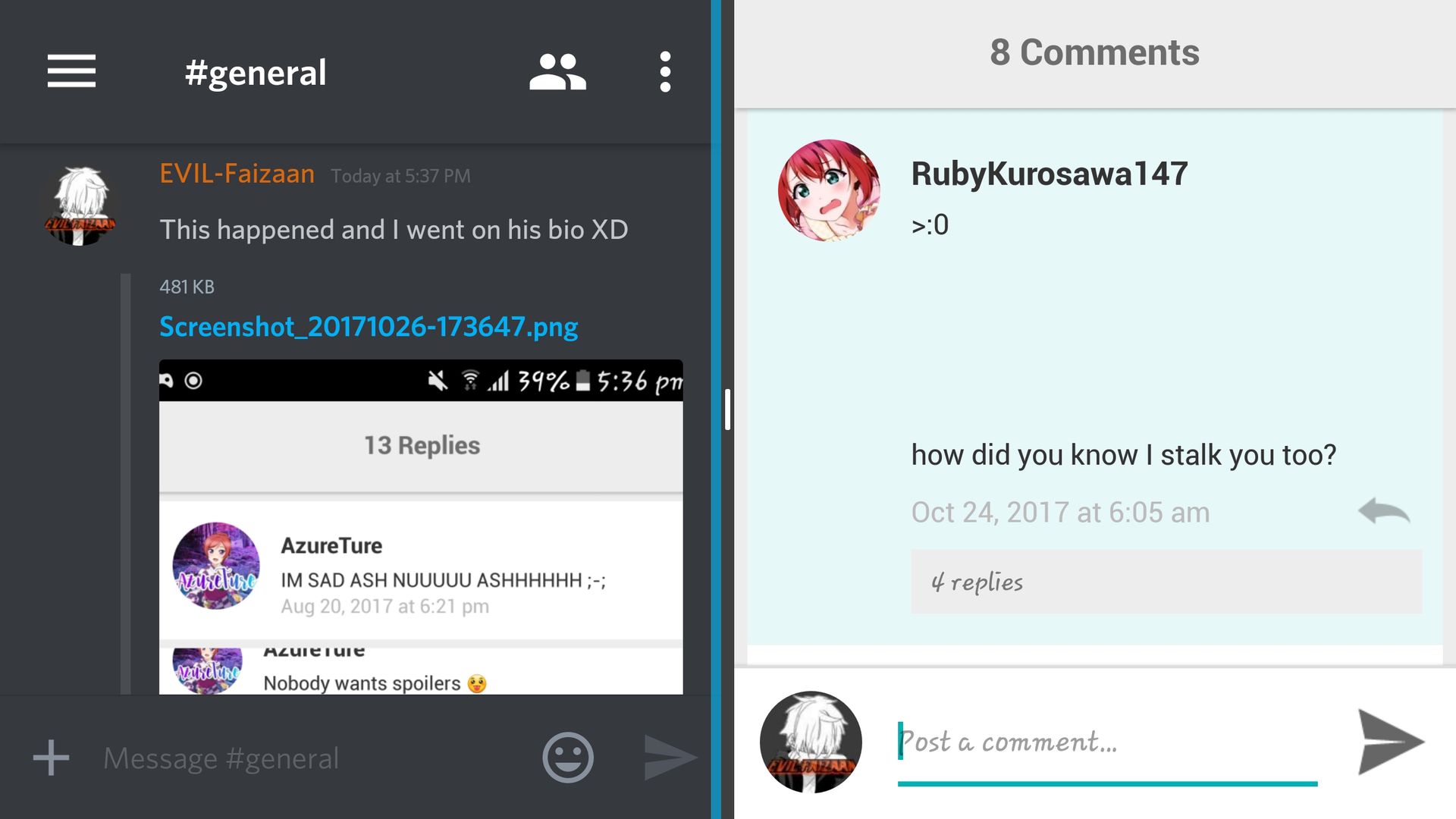The image size is (1456, 819).
Task: Tap the plus attachment icon
Action: [x=51, y=758]
